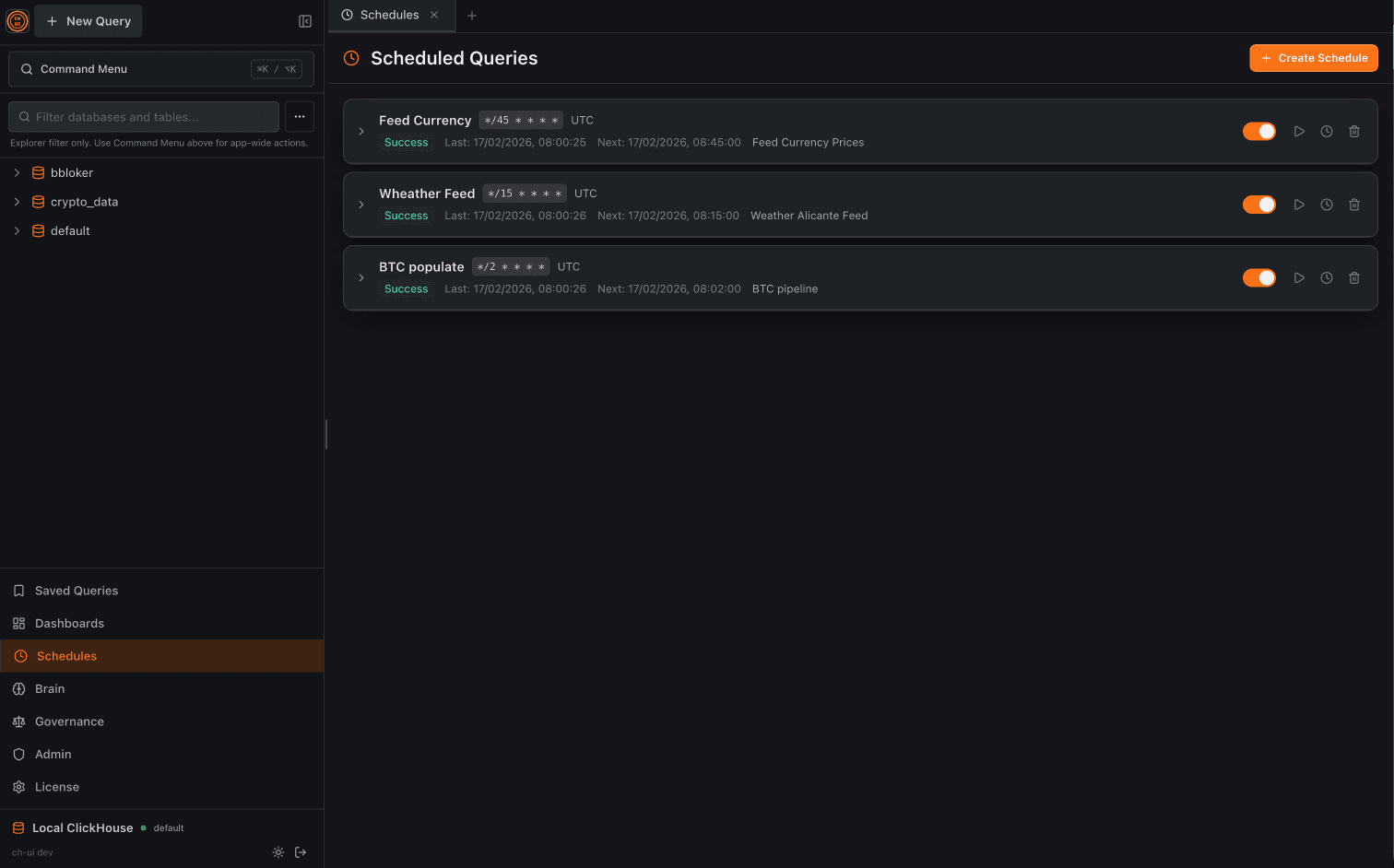
Task: Open explorer options via ellipsis icon
Action: pos(300,116)
